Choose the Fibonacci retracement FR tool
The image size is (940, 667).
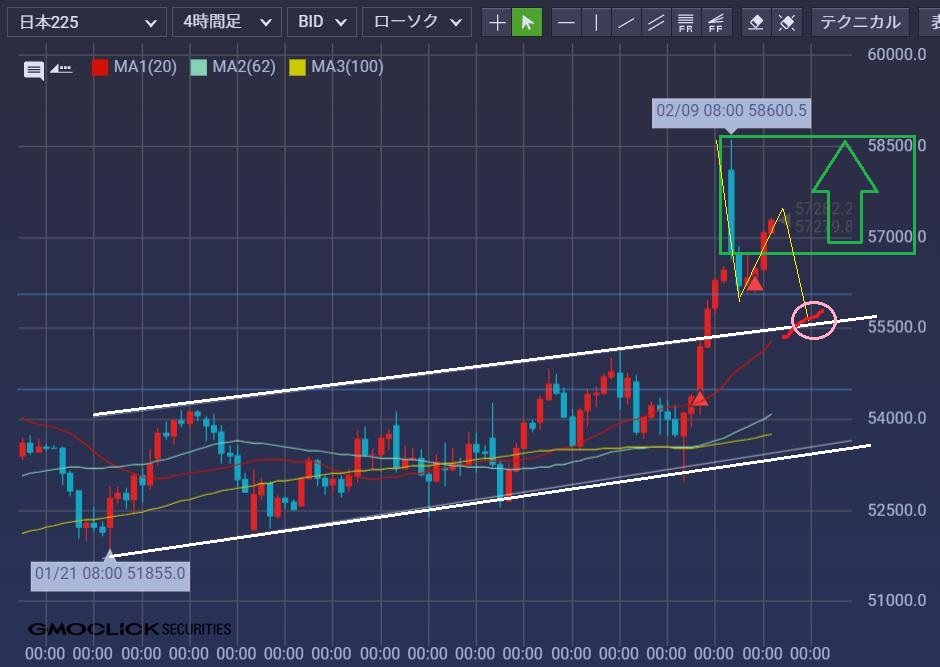(686, 22)
